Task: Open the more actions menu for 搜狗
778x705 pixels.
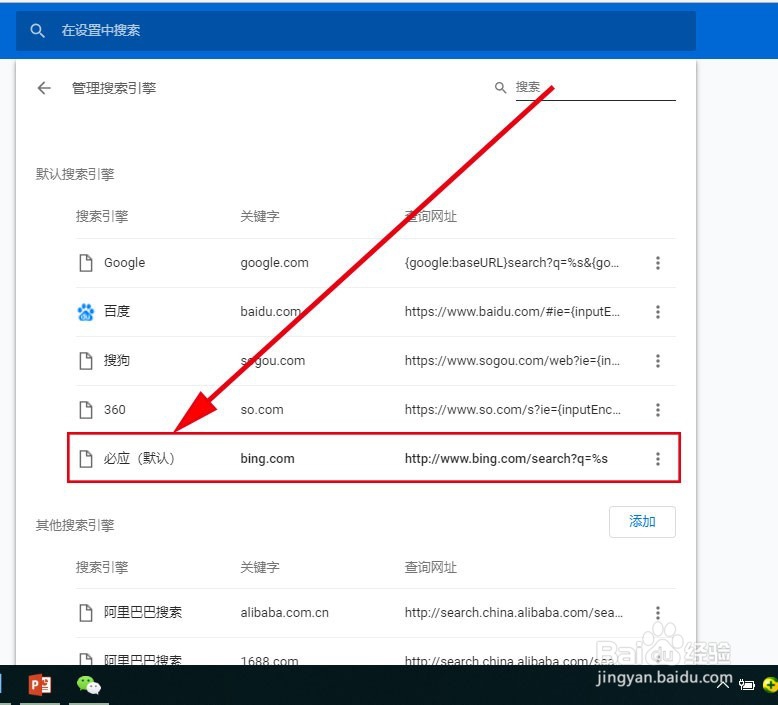Action: 657,361
